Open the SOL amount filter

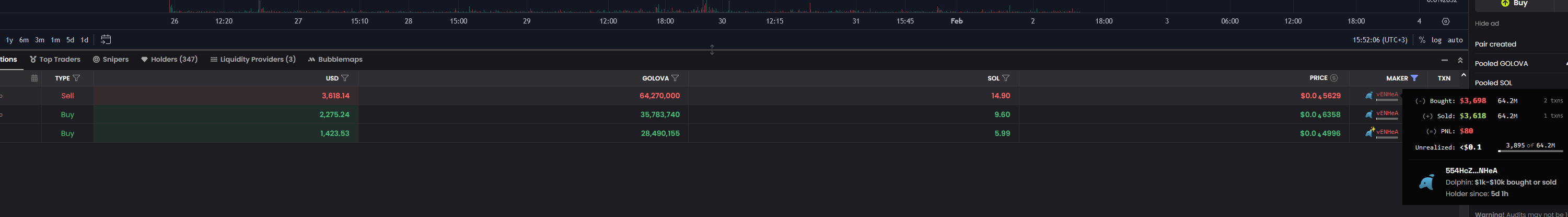(1006, 78)
